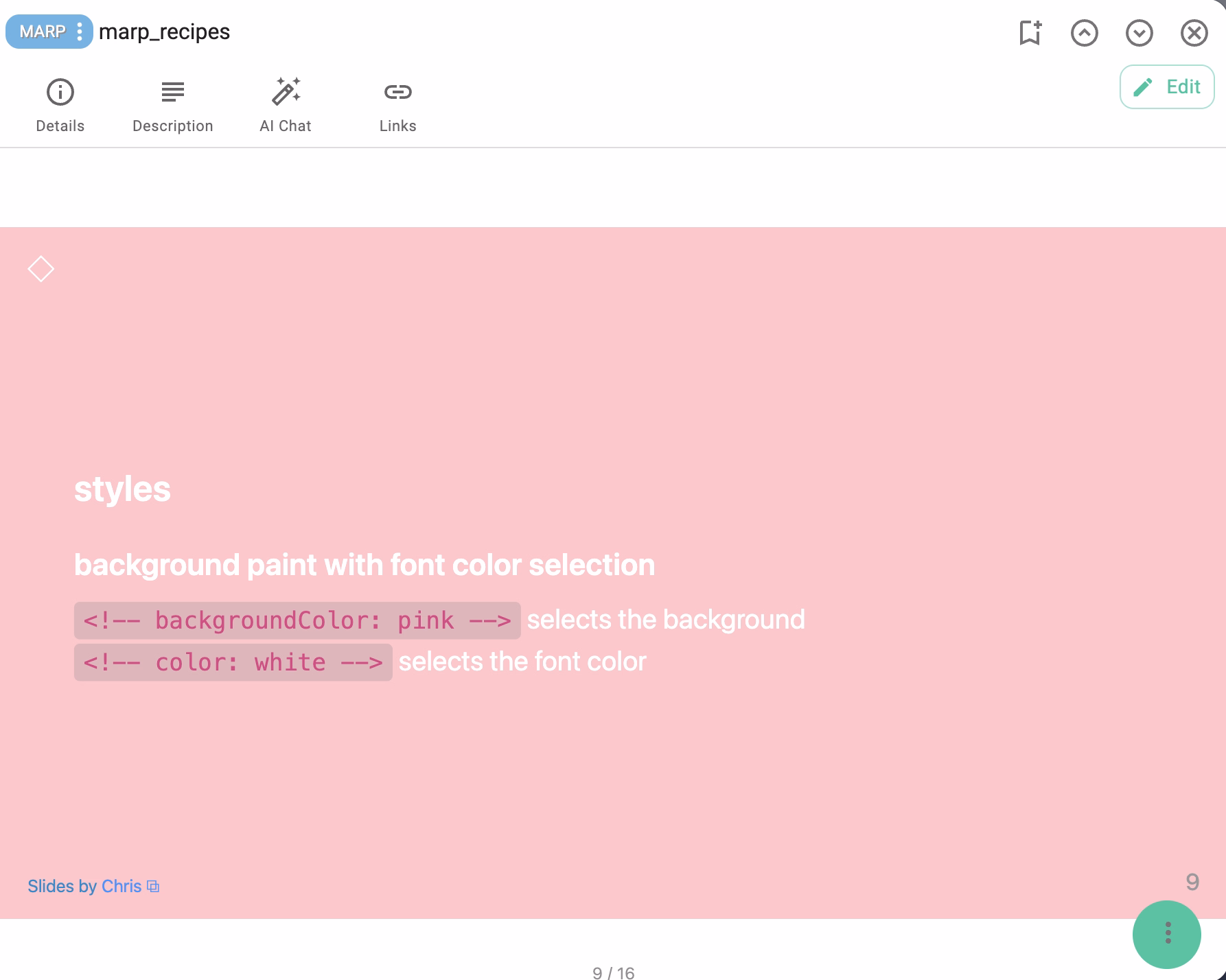Go to previous item with up chevron

pyautogui.click(x=1084, y=32)
